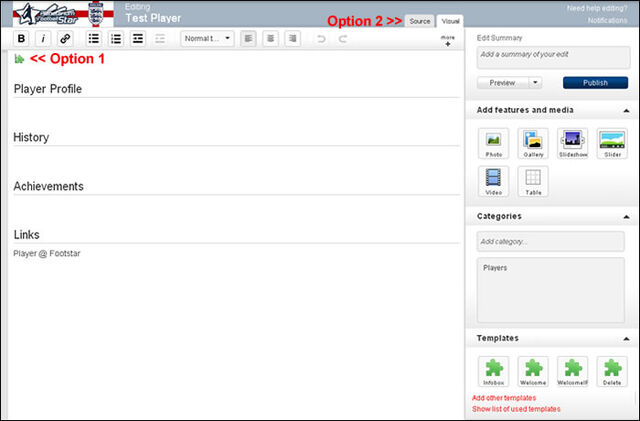Open the Preview dropdown arrow

(x=535, y=83)
